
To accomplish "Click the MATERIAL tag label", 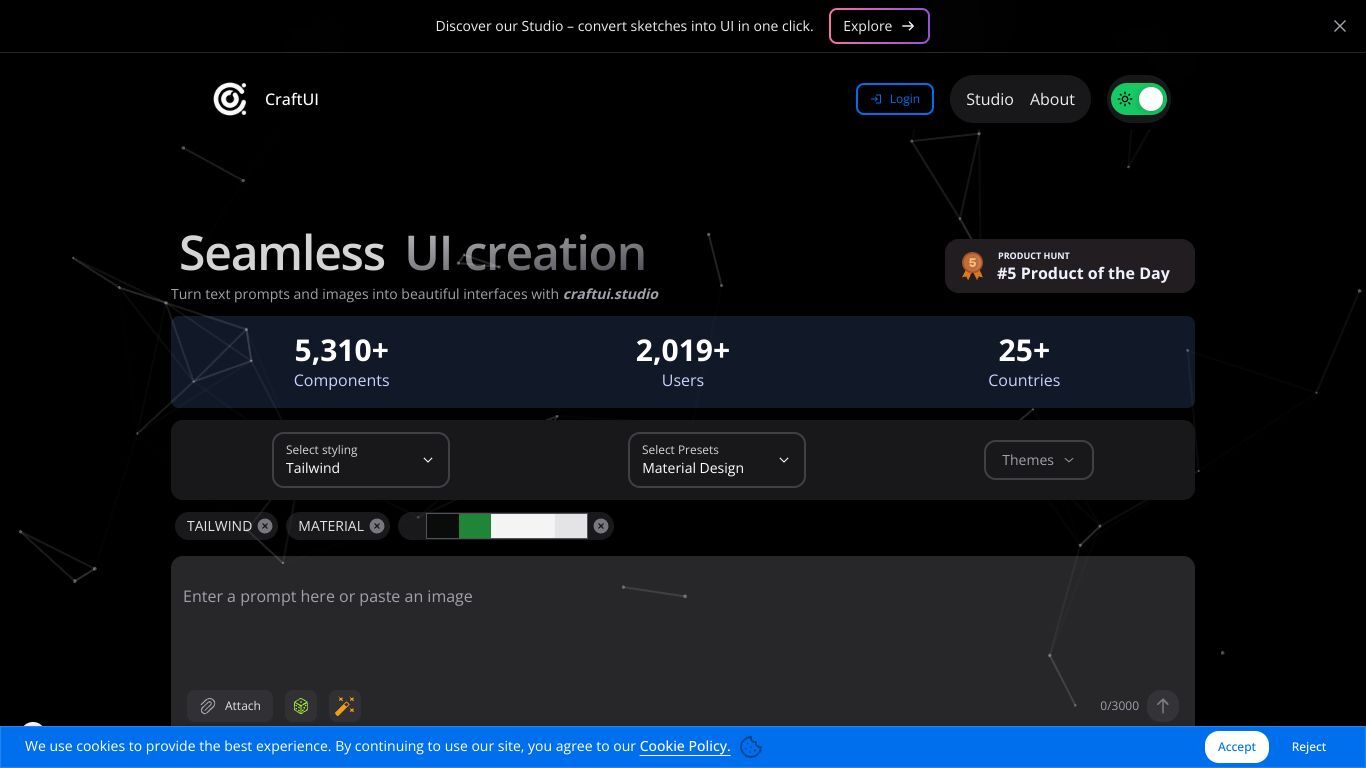I will (331, 526).
